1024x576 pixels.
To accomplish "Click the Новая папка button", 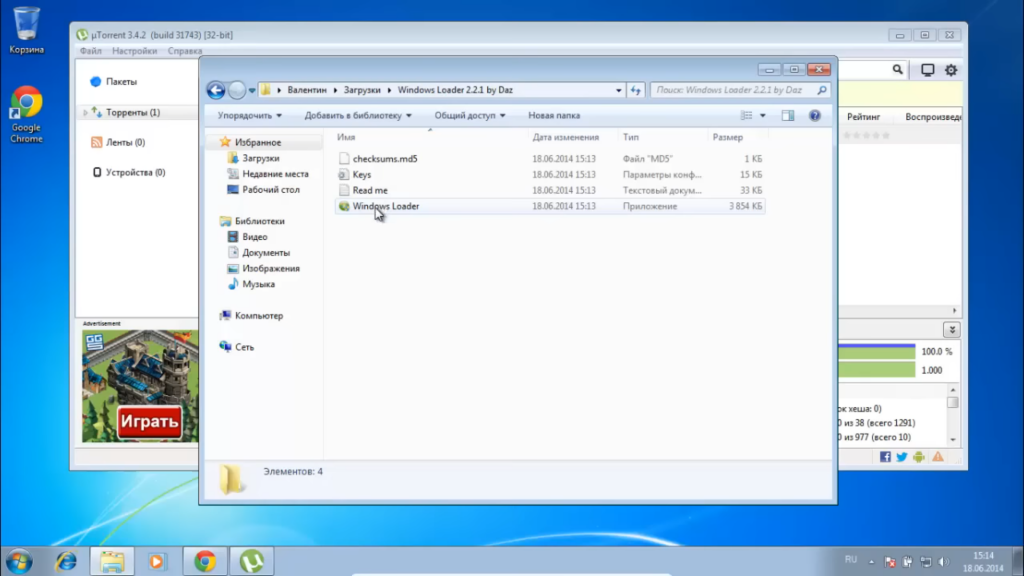I will (x=554, y=116).
